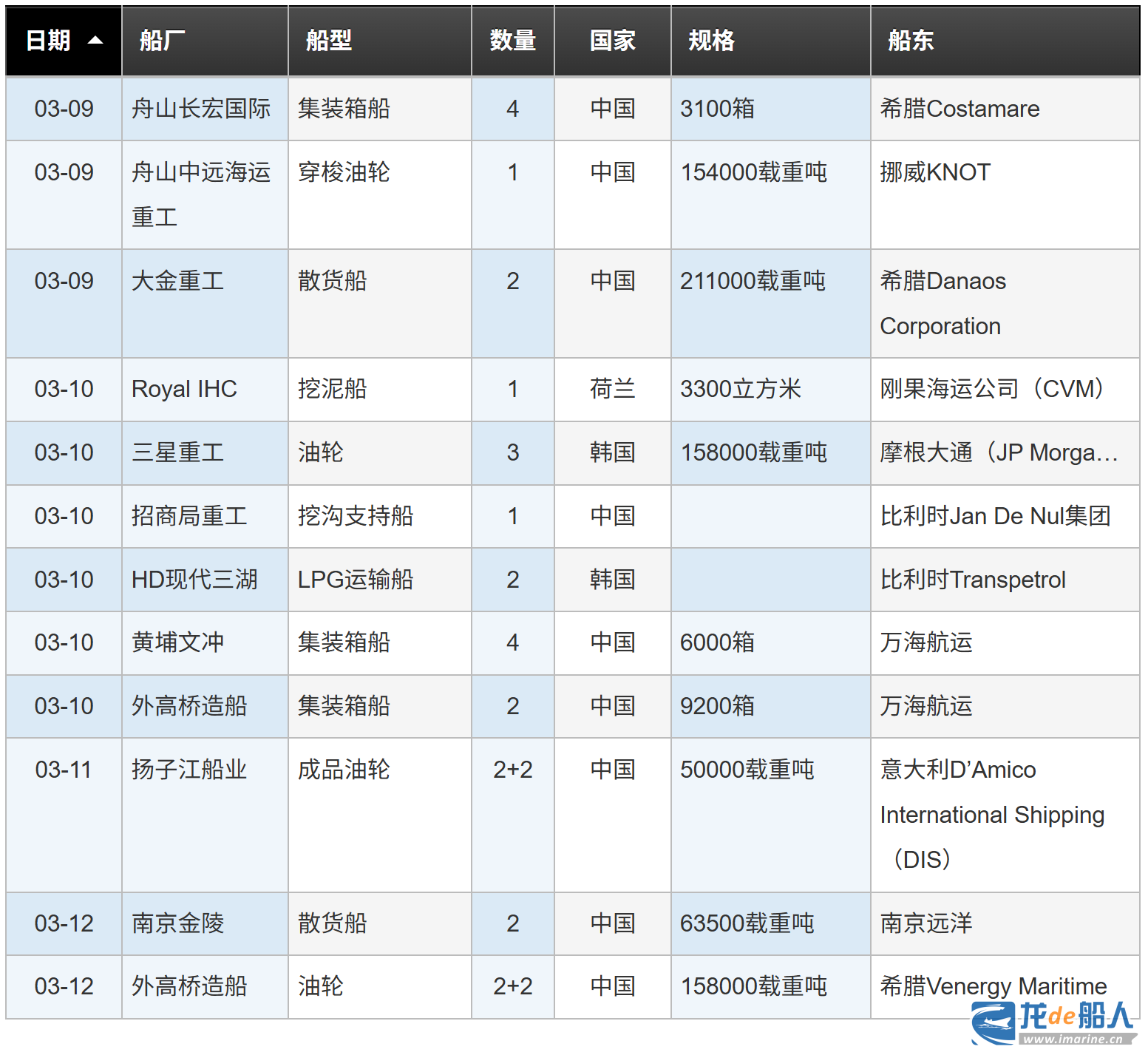Click the sort arrow in the 日期 header
The image size is (1148, 1055).
(95, 41)
